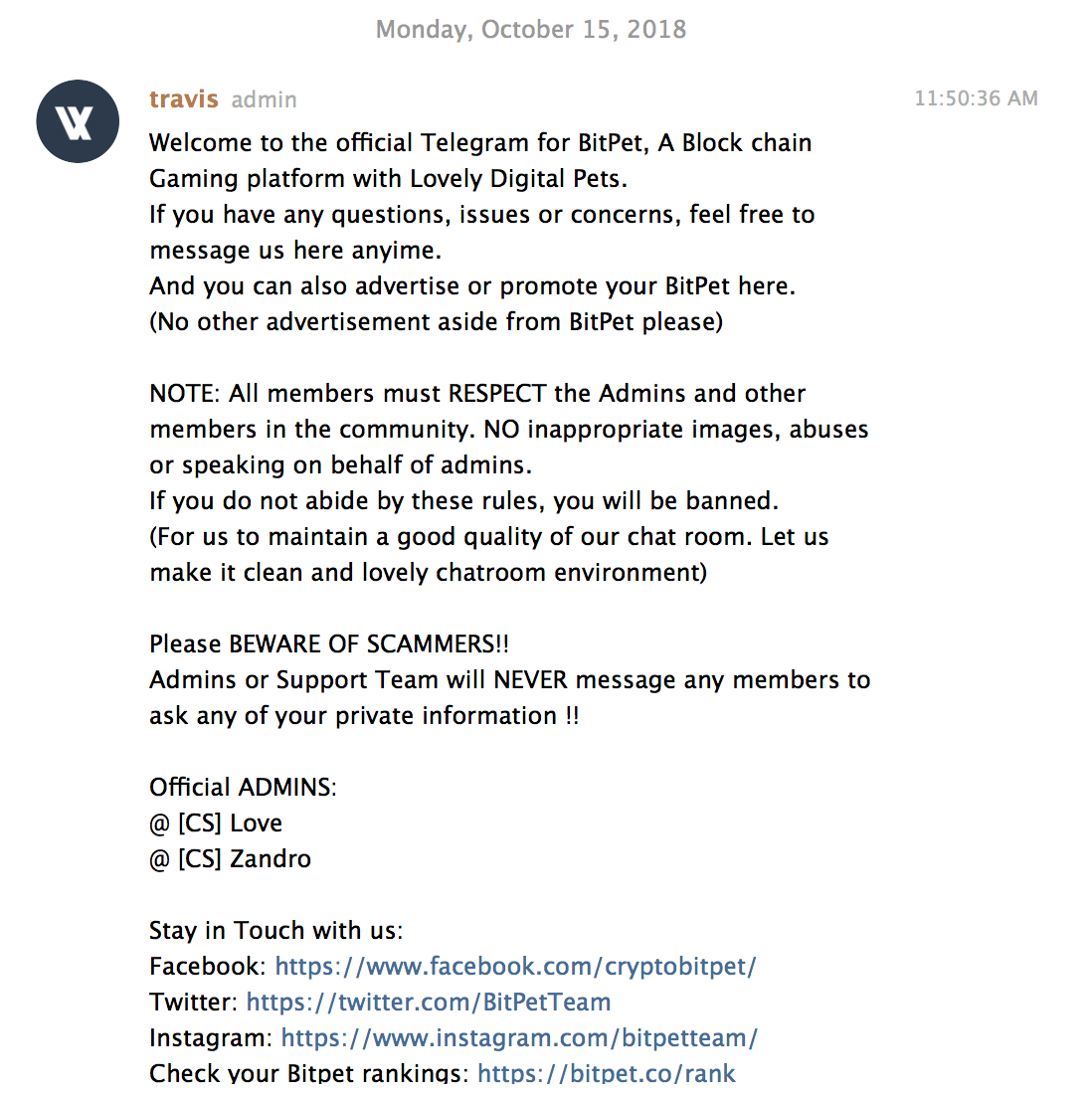1092x1098 pixels.
Task: Click the Monday, October 15, 2018 date header
Action: 531,30
